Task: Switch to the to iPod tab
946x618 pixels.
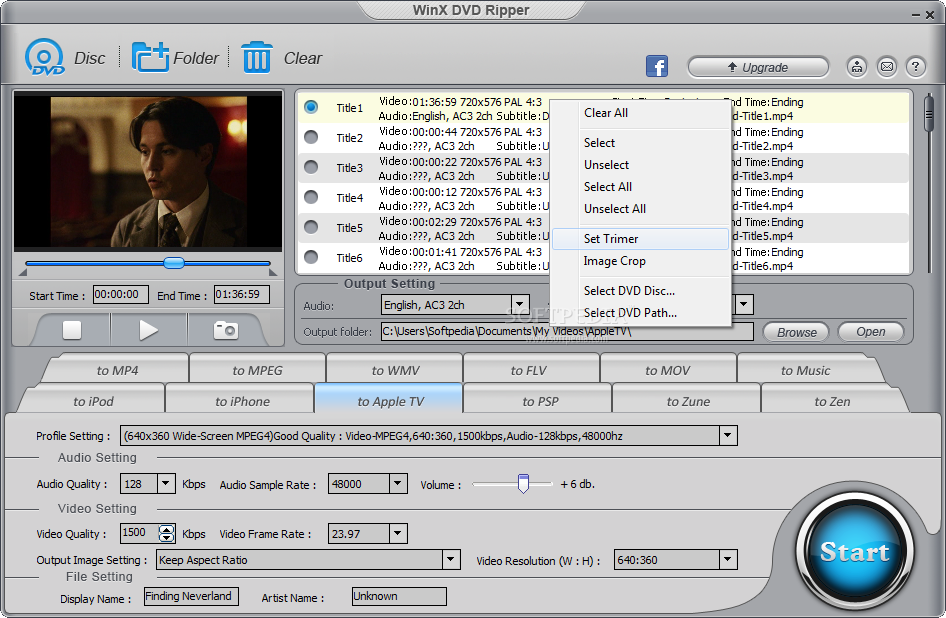Action: coord(94,401)
